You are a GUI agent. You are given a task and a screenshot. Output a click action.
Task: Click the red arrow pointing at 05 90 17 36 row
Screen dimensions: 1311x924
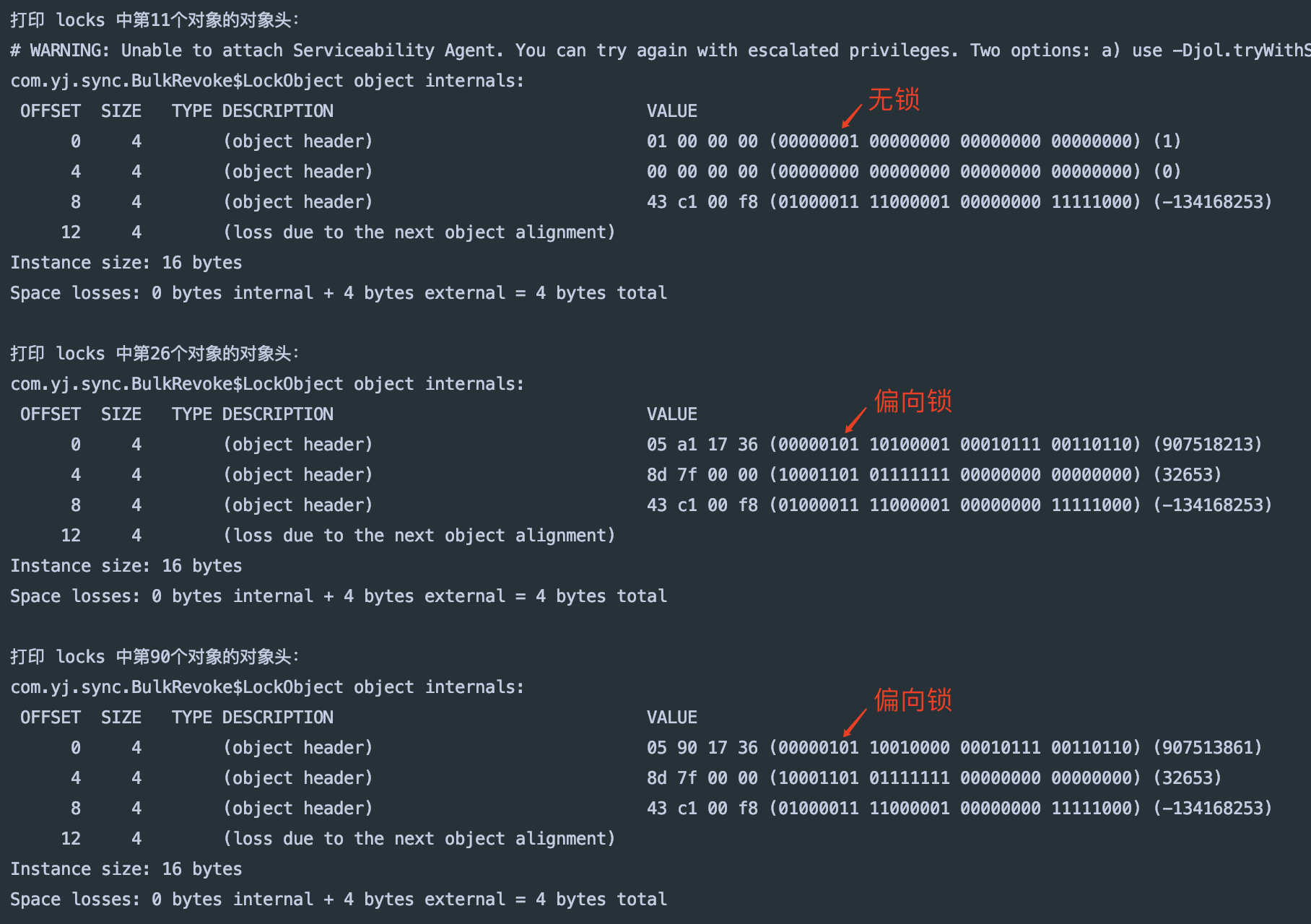point(855,723)
